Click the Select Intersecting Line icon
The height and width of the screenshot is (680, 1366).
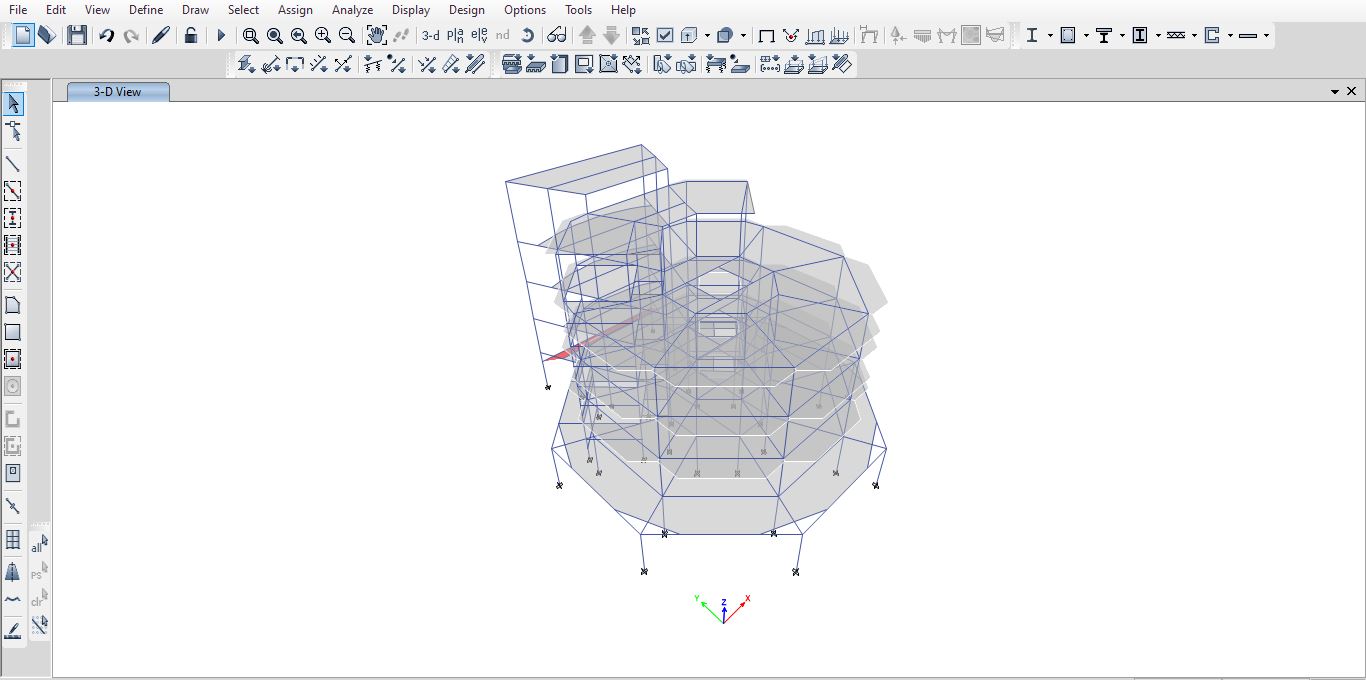coord(39,626)
